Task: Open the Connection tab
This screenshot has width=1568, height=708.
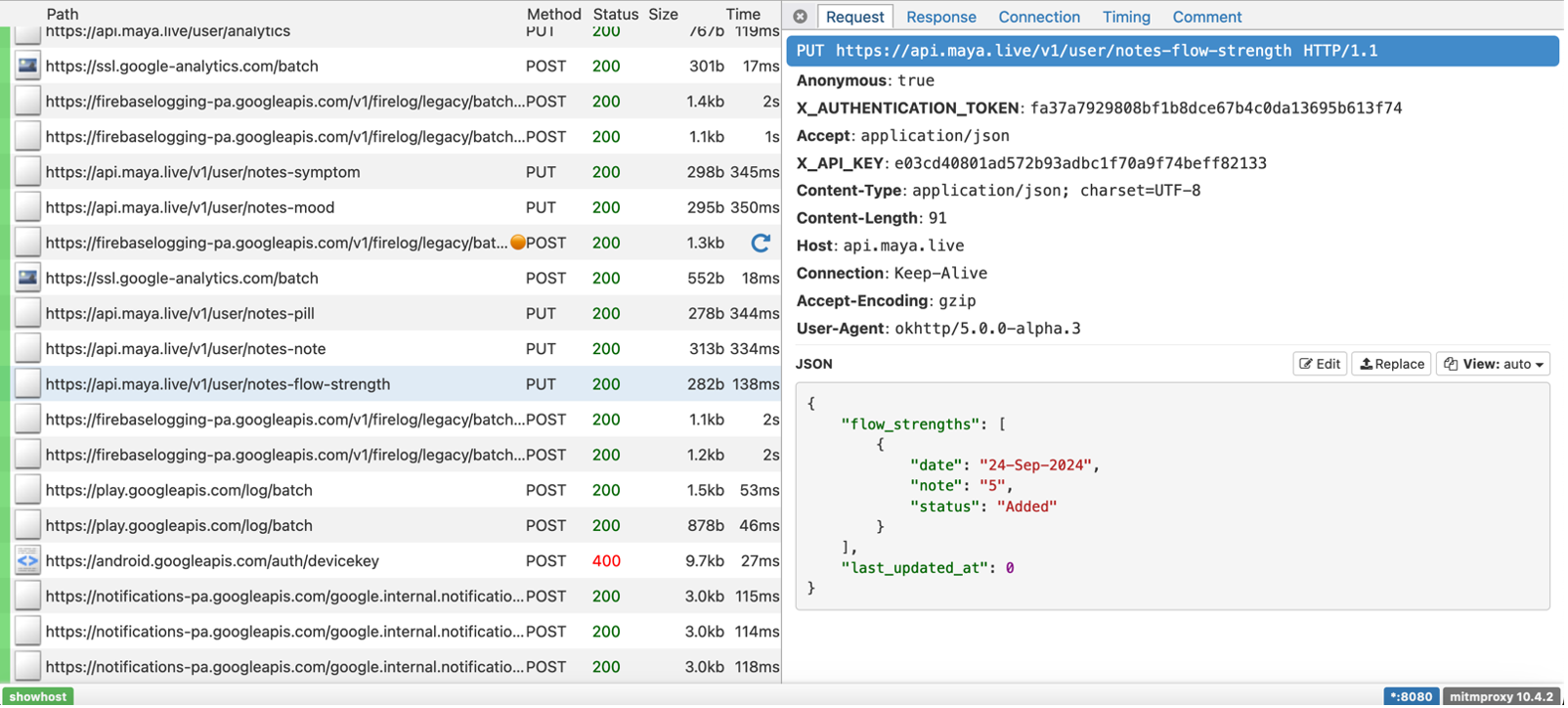Action: click(1038, 17)
